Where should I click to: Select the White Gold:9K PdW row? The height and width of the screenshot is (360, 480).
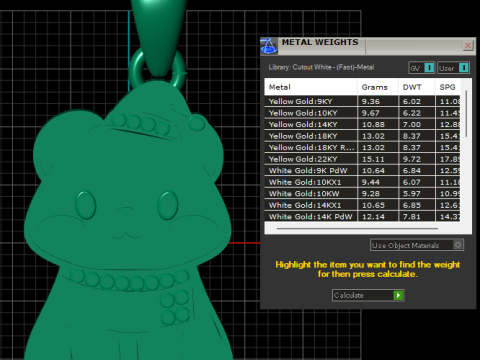pyautogui.click(x=362, y=170)
